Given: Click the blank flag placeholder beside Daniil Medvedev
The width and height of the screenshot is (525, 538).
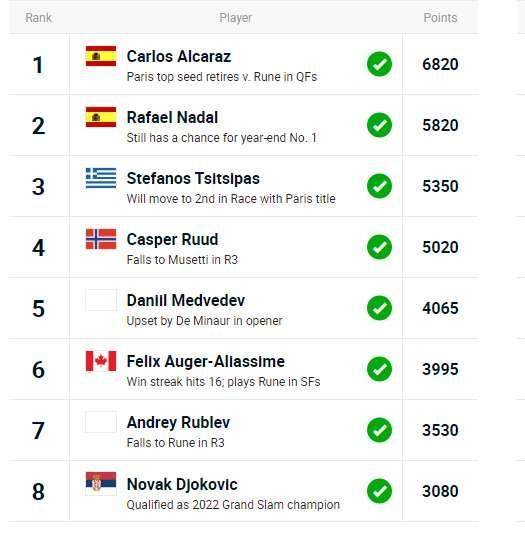Looking at the screenshot, I should [101, 300].
